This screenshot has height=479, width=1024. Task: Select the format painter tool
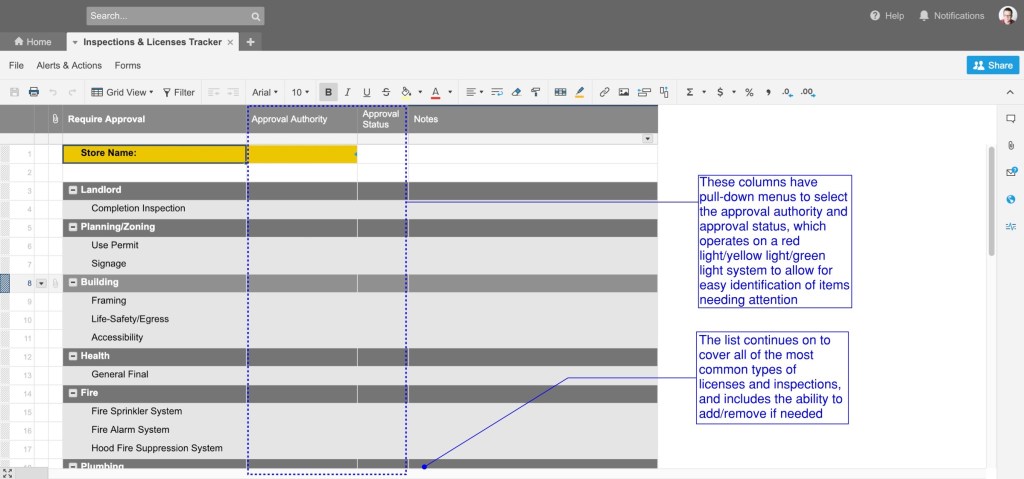[x=536, y=92]
